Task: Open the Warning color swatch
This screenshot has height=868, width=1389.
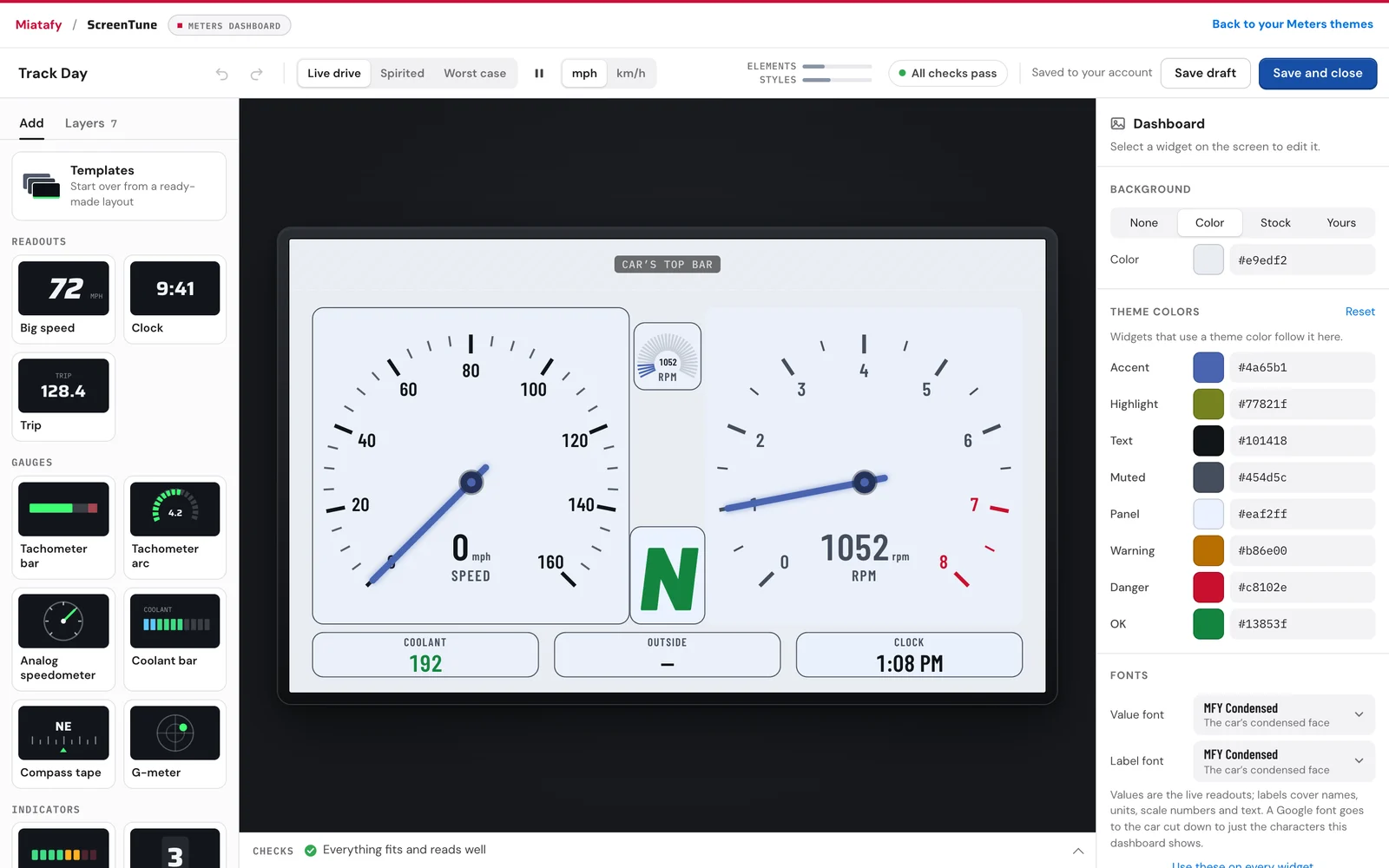Action: [1208, 551]
